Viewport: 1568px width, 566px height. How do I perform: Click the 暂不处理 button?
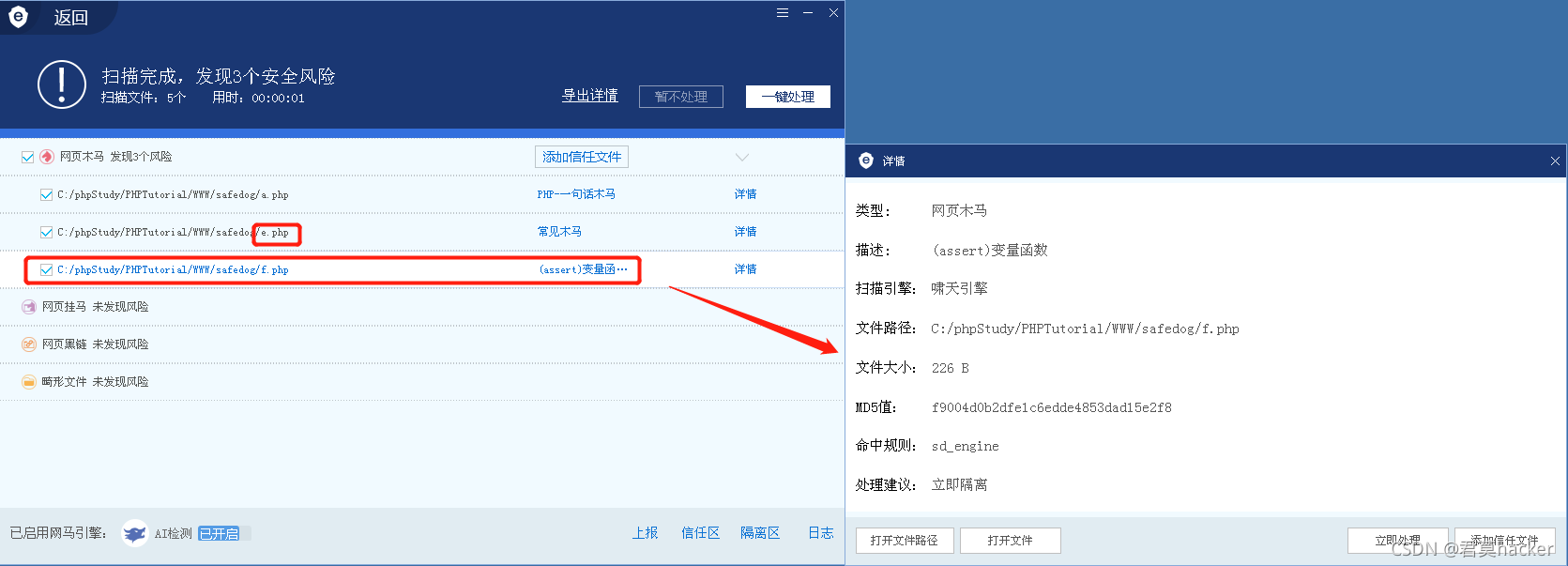(x=681, y=97)
